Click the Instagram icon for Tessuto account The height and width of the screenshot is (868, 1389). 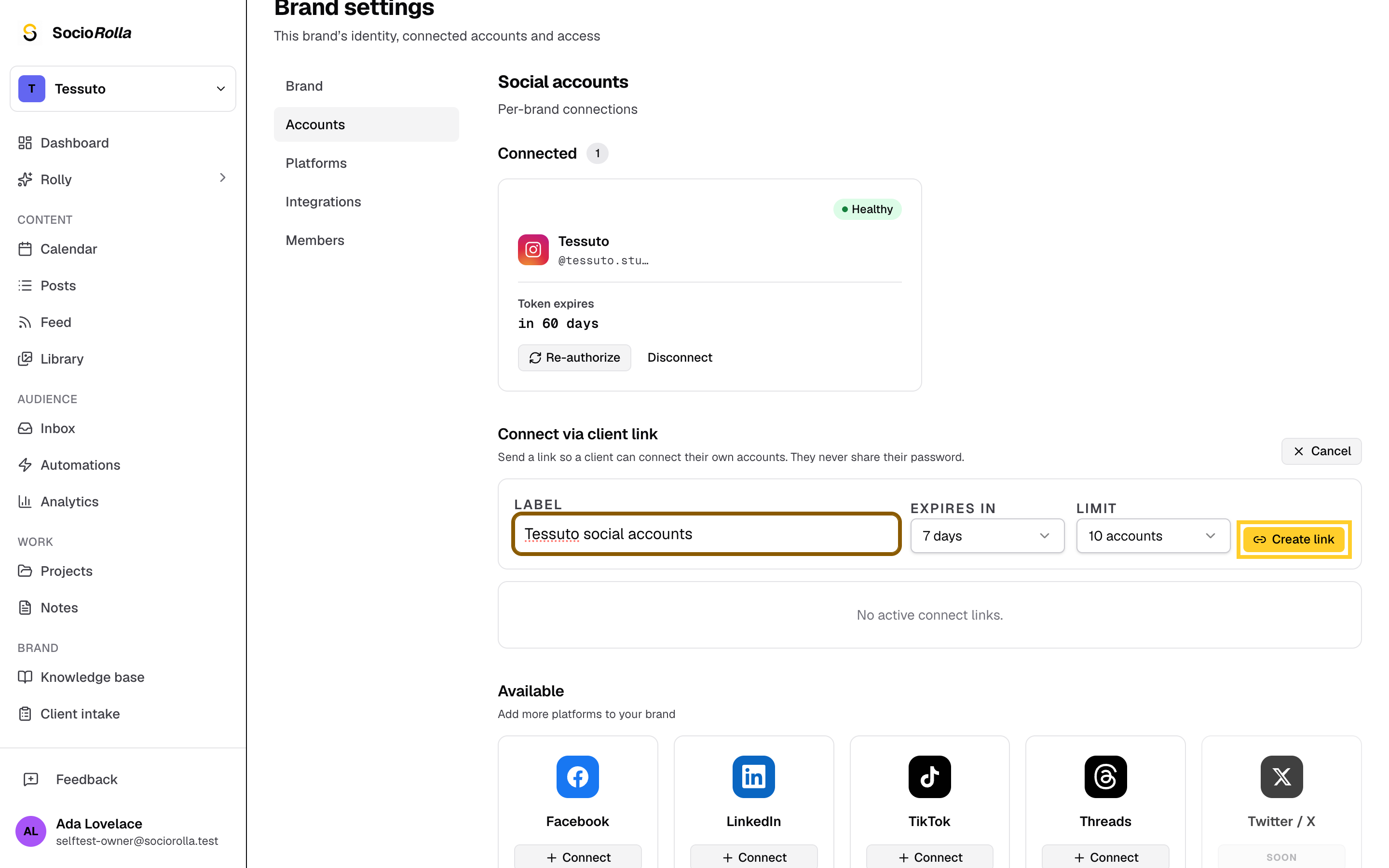point(533,250)
